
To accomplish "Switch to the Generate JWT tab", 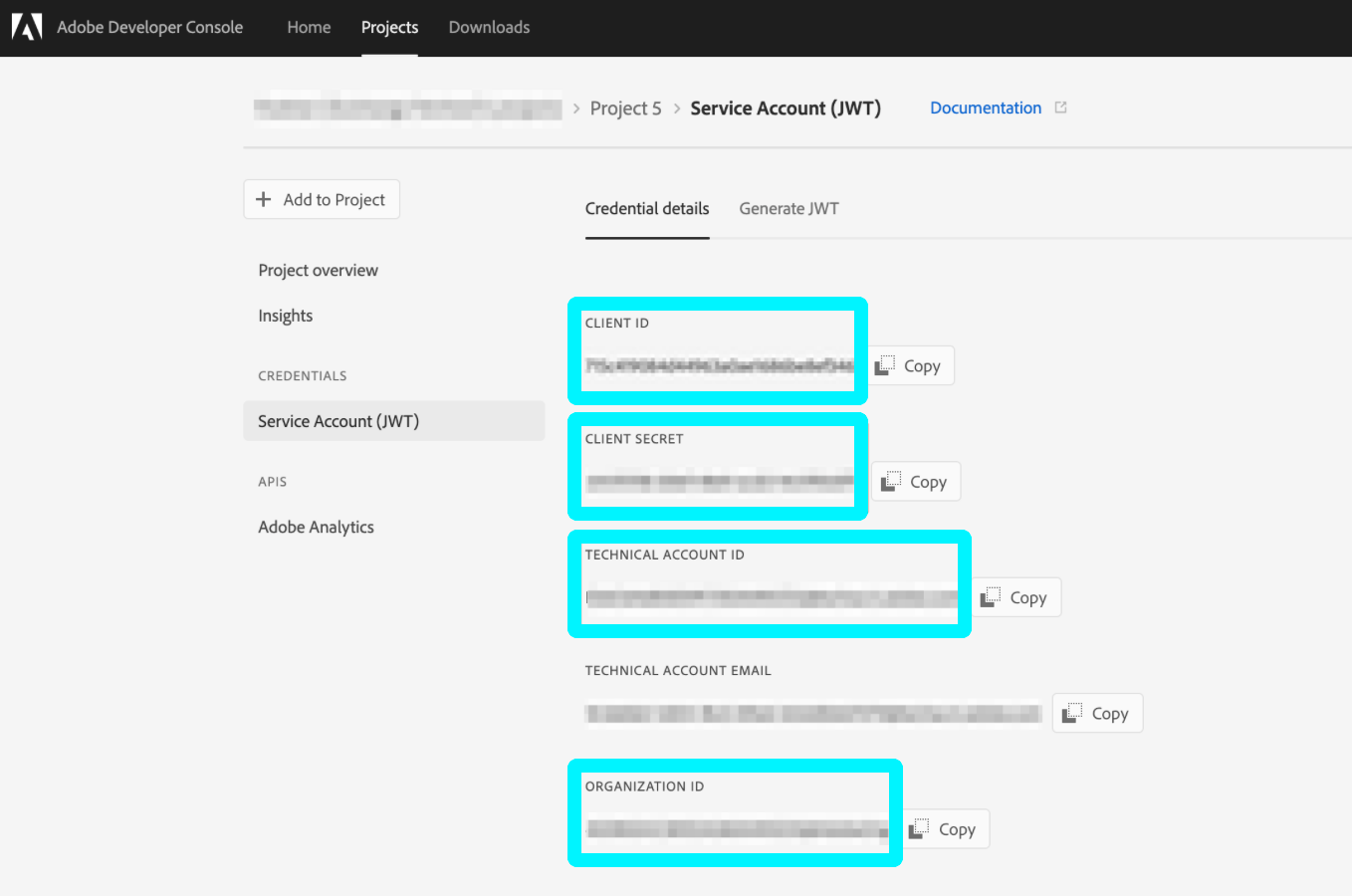I will [x=789, y=208].
